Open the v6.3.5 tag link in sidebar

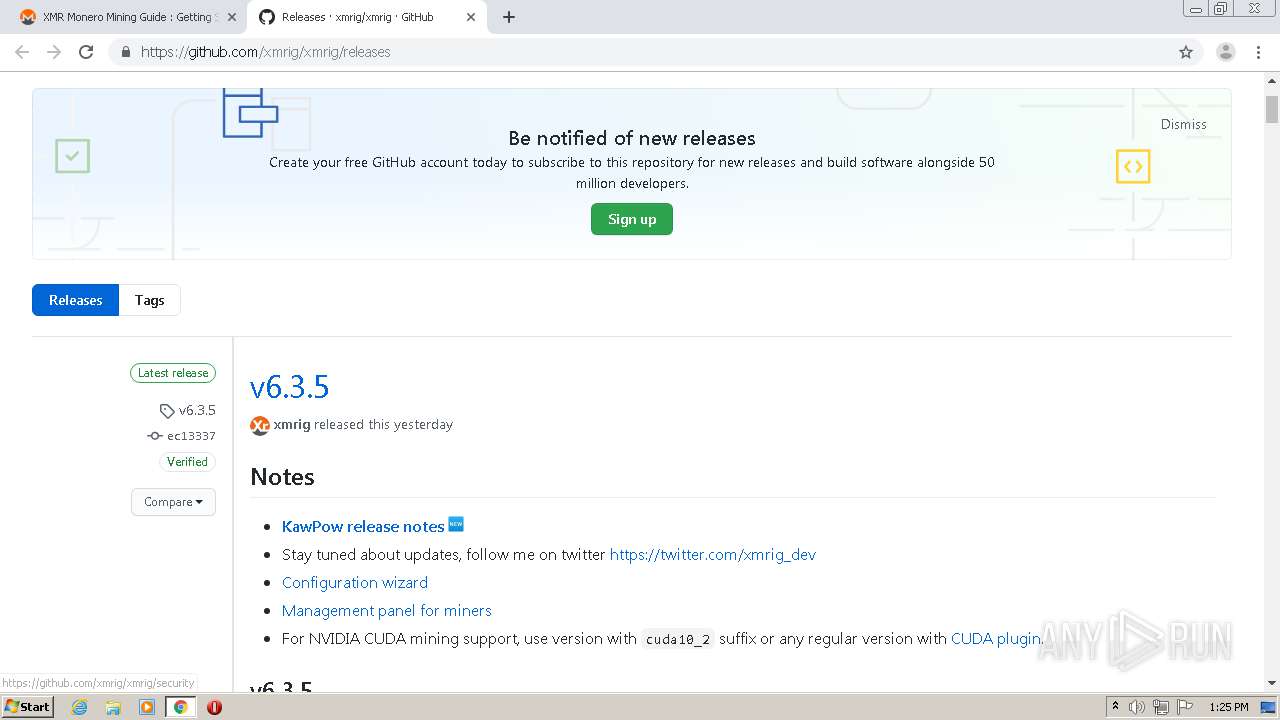coord(197,410)
